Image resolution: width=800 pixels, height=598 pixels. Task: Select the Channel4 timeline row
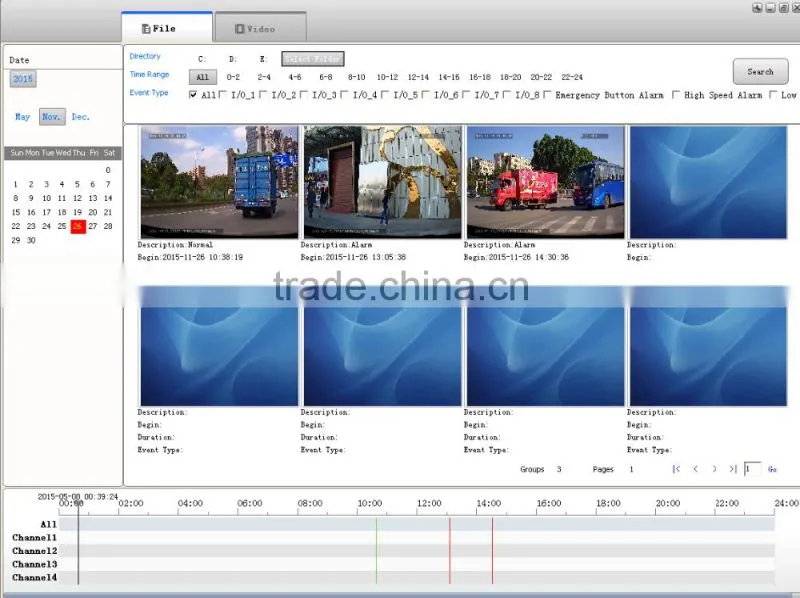point(417,577)
